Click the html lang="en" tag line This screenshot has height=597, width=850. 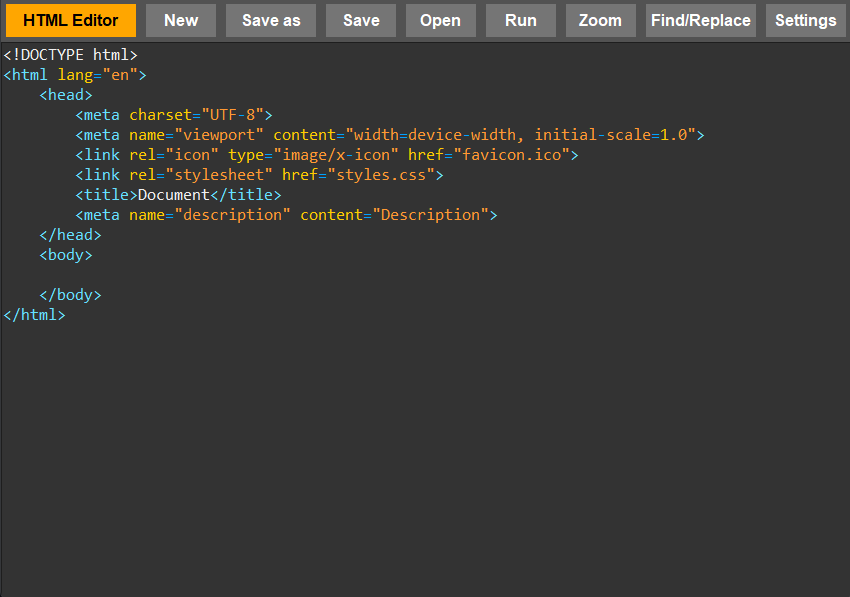pos(75,75)
